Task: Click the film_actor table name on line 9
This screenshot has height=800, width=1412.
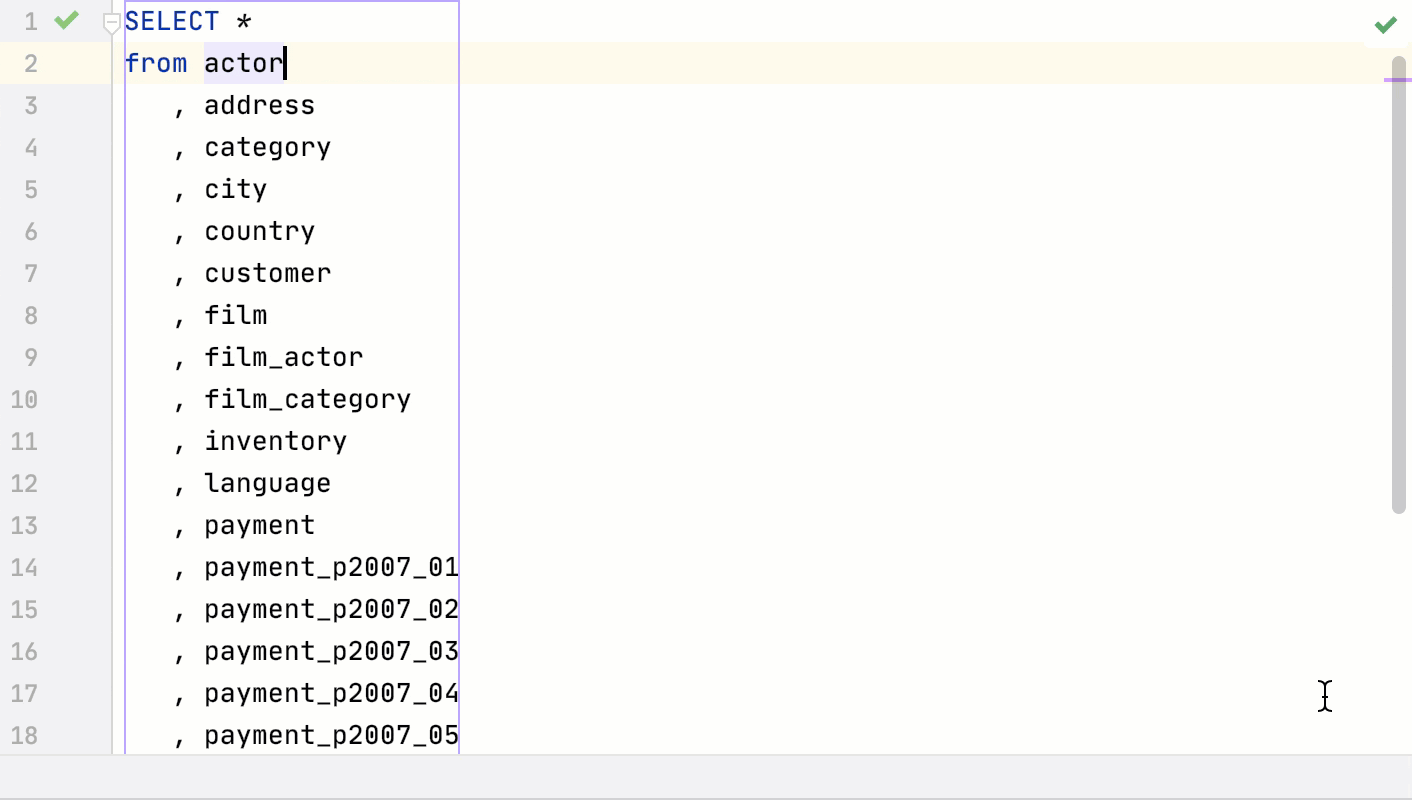Action: 283,356
